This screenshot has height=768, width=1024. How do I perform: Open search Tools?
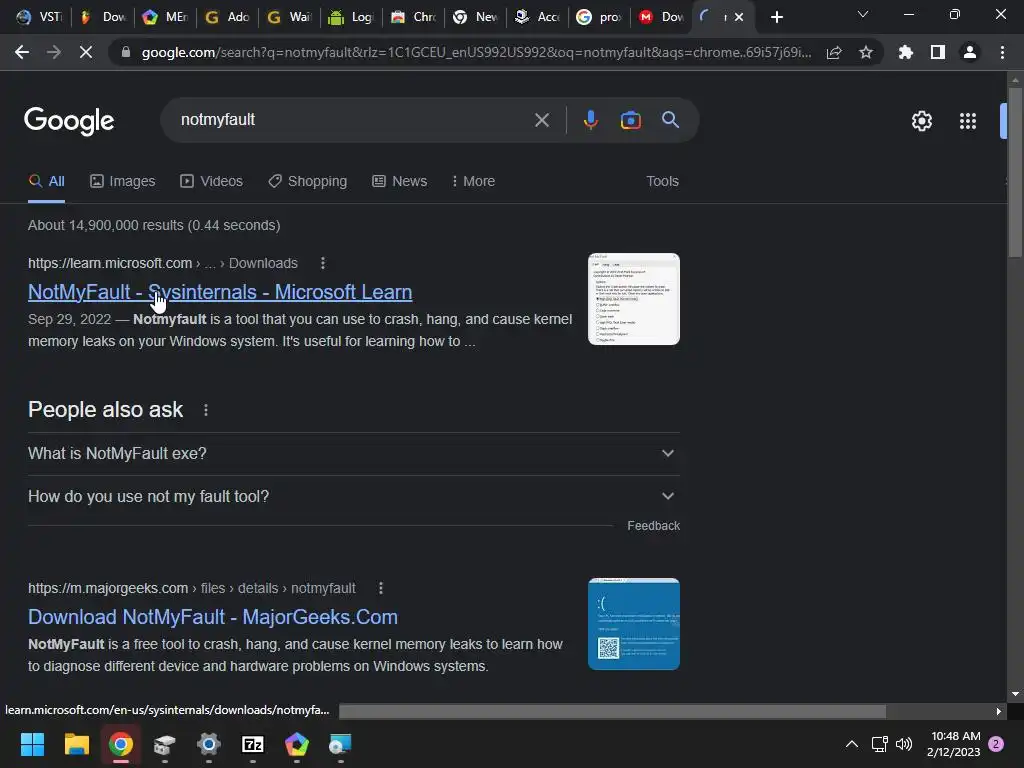pos(662,182)
